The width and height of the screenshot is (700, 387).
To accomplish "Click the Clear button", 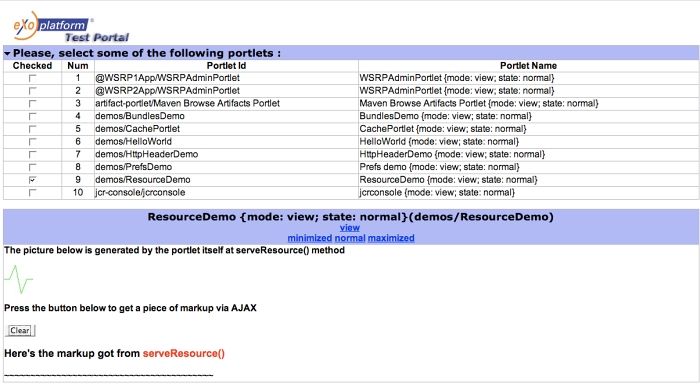I will (x=20, y=330).
